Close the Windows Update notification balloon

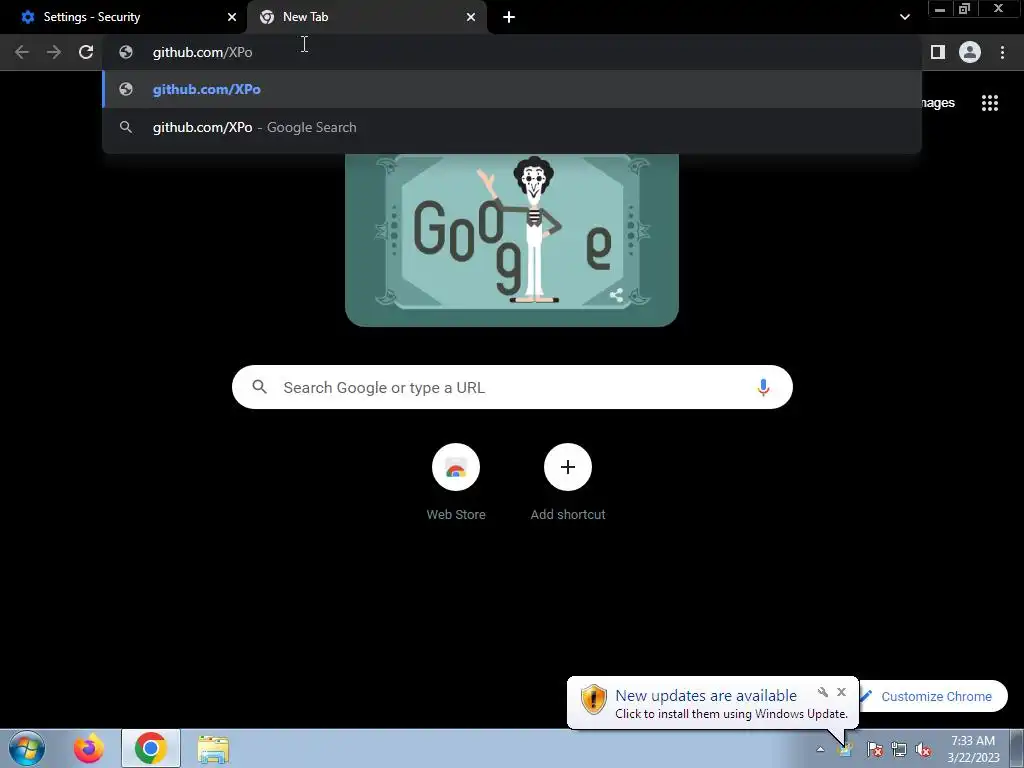(841, 692)
